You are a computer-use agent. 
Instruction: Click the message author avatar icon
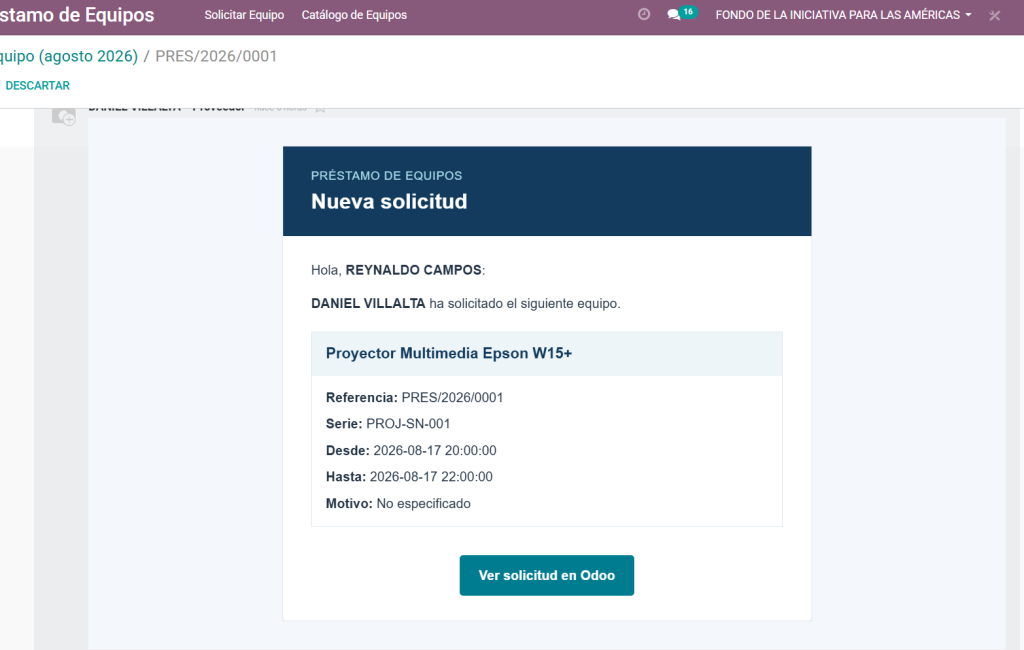click(x=64, y=116)
